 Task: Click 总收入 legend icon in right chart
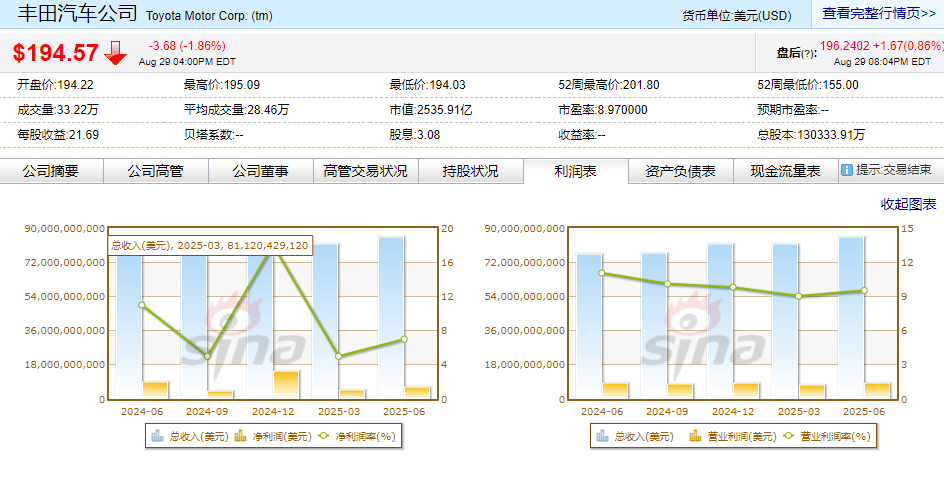602,436
